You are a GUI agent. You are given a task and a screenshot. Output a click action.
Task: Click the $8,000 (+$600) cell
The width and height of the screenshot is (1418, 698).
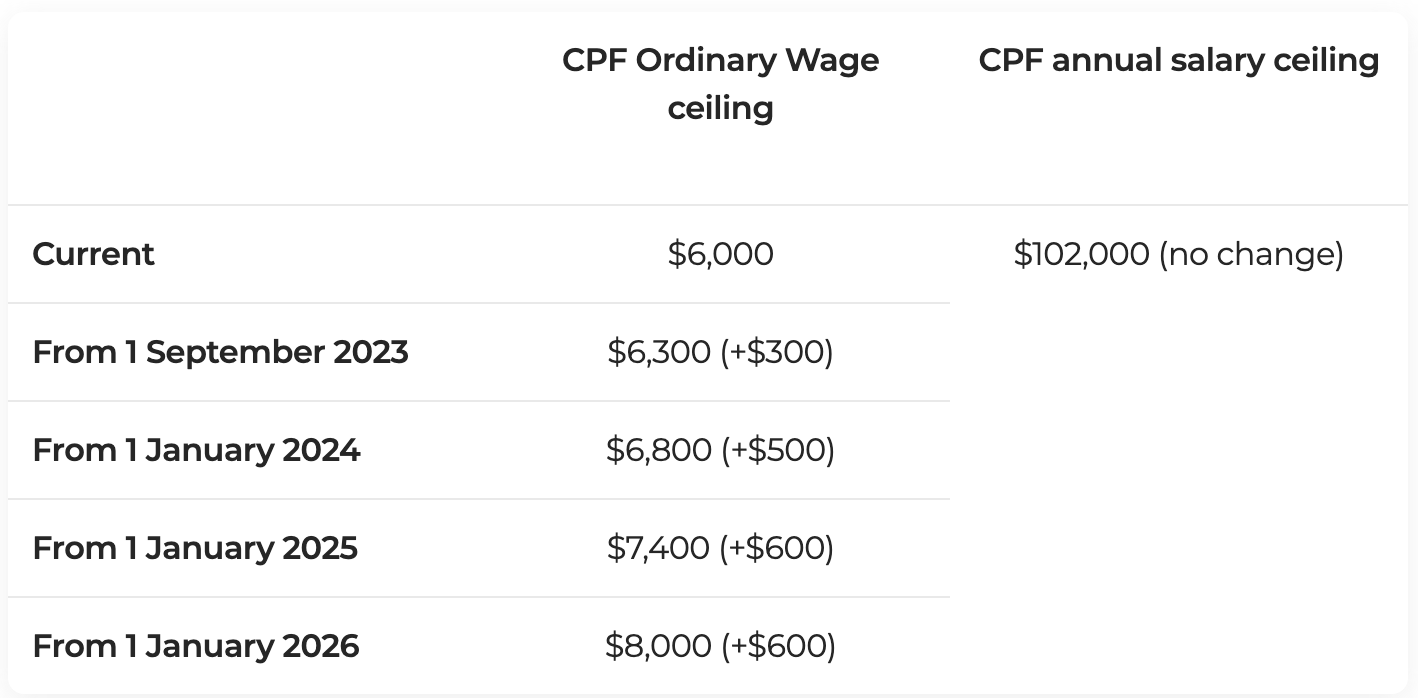coord(720,646)
